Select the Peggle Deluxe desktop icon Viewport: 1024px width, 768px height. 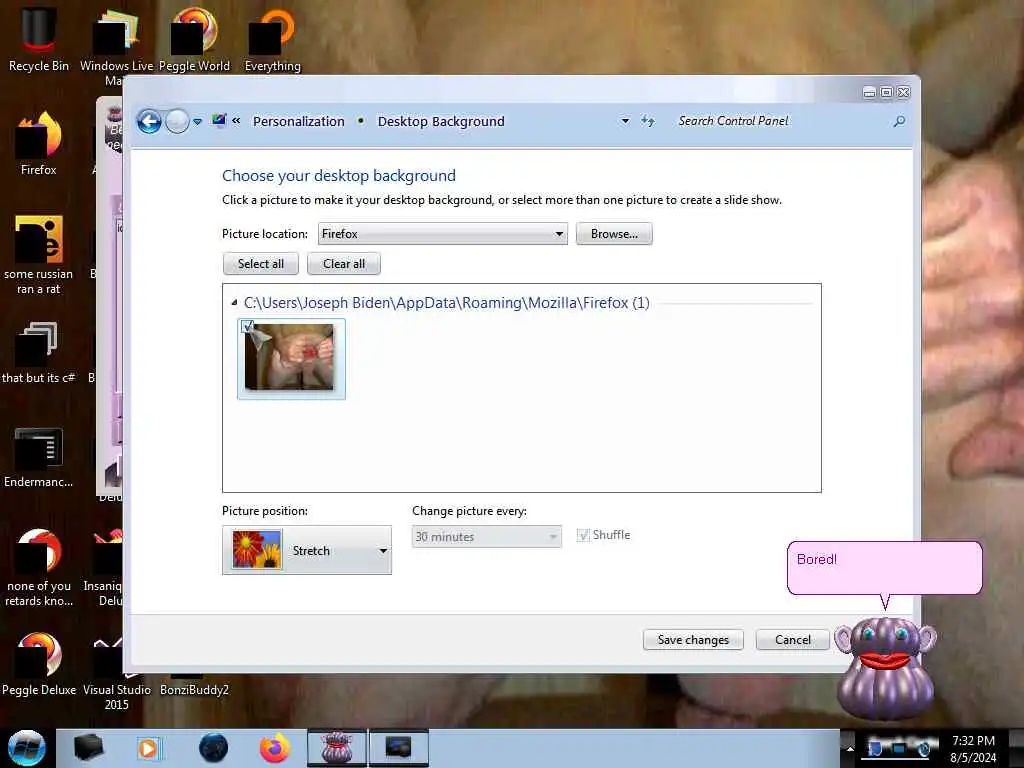[39, 664]
